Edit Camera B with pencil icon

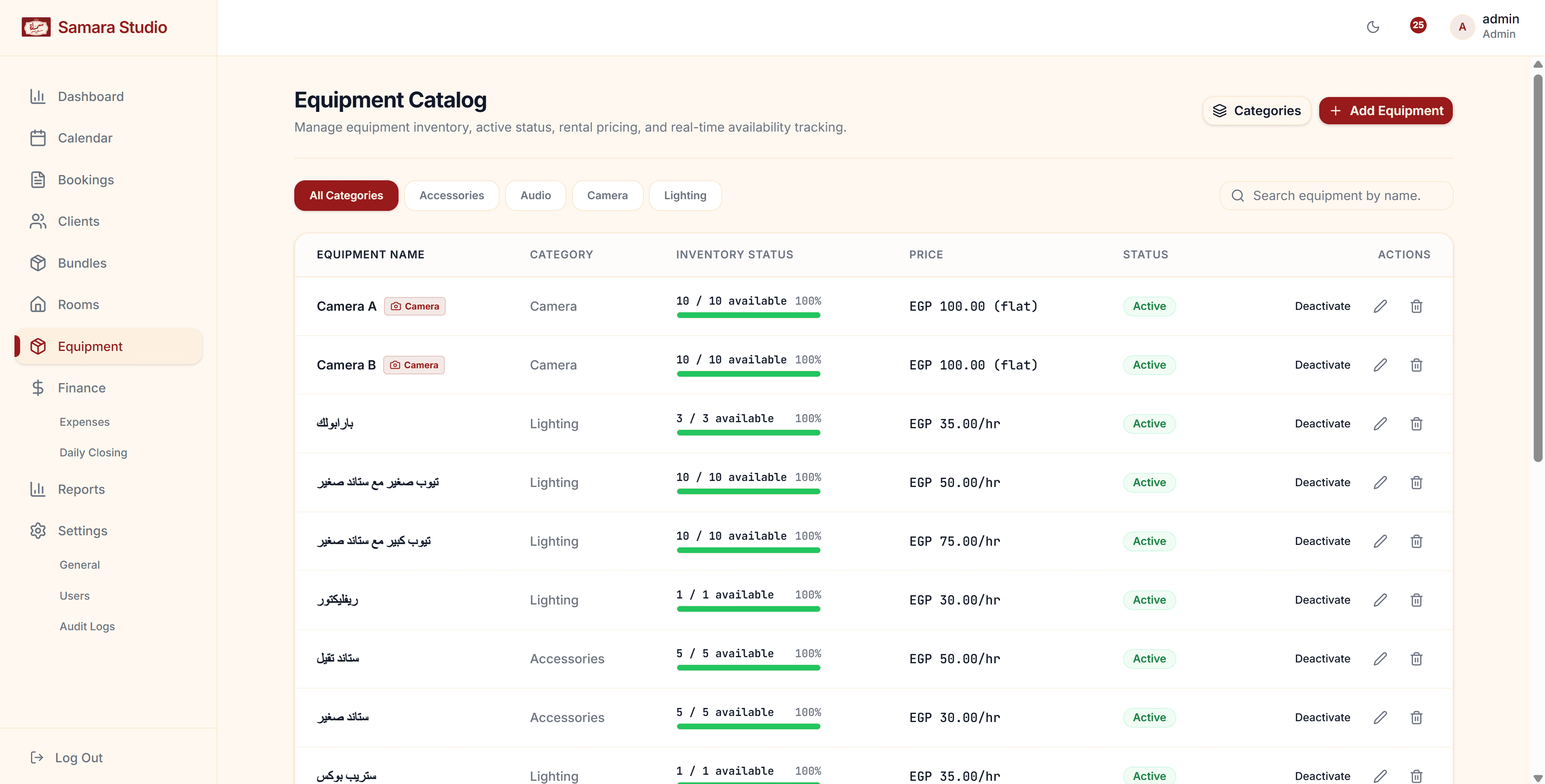pyautogui.click(x=1380, y=365)
